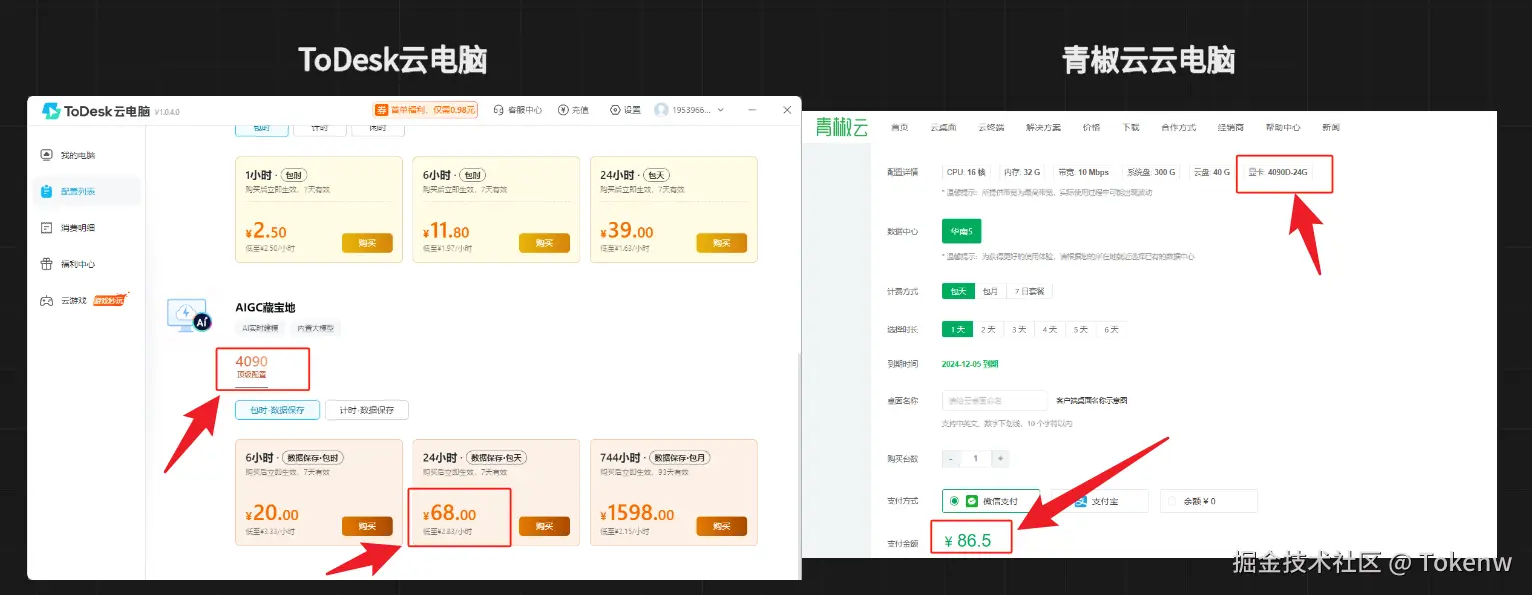Buy the 6小时 ¥20.00 data-save package
The width and height of the screenshot is (1532, 595).
tap(367, 526)
